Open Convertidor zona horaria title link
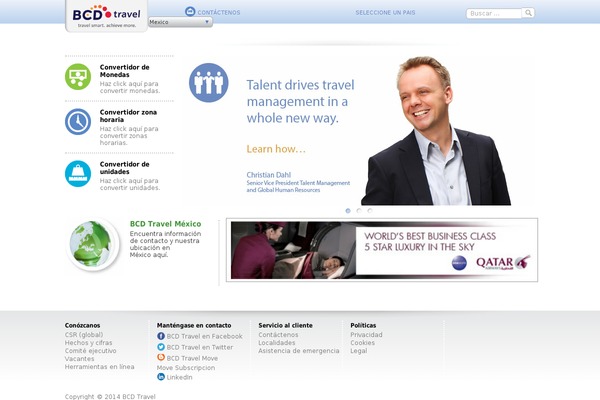 click(128, 116)
